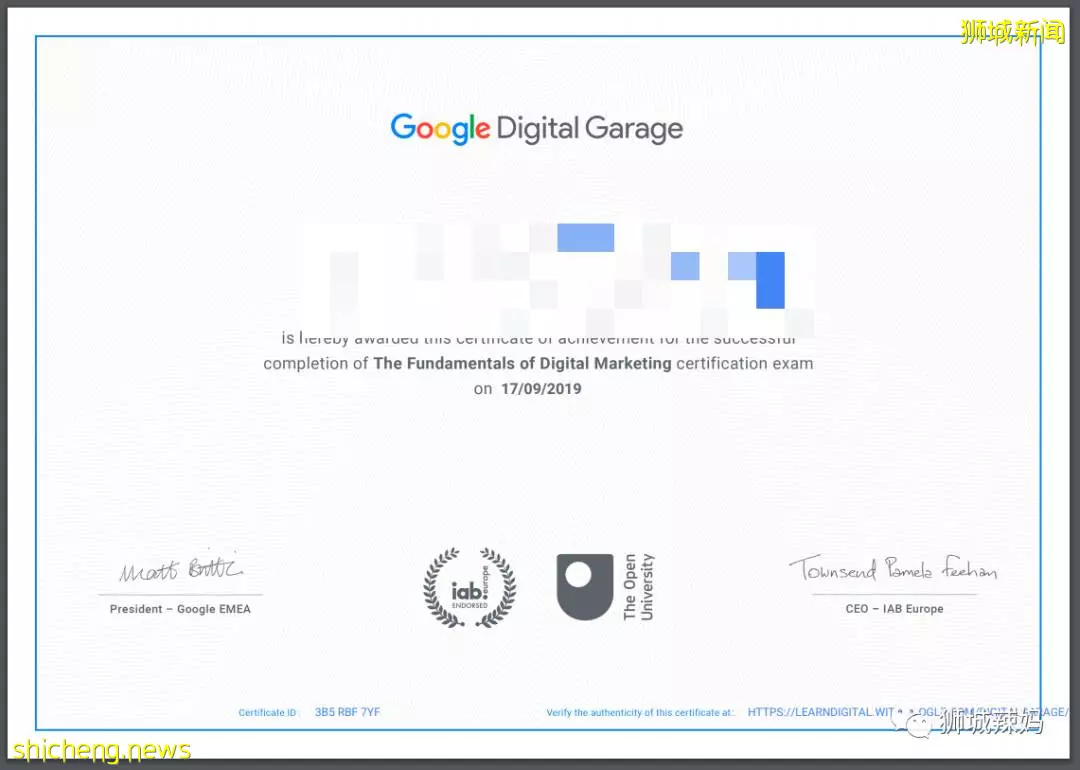Click the Townsend Pamela Feehan signature

pyautogui.click(x=893, y=568)
